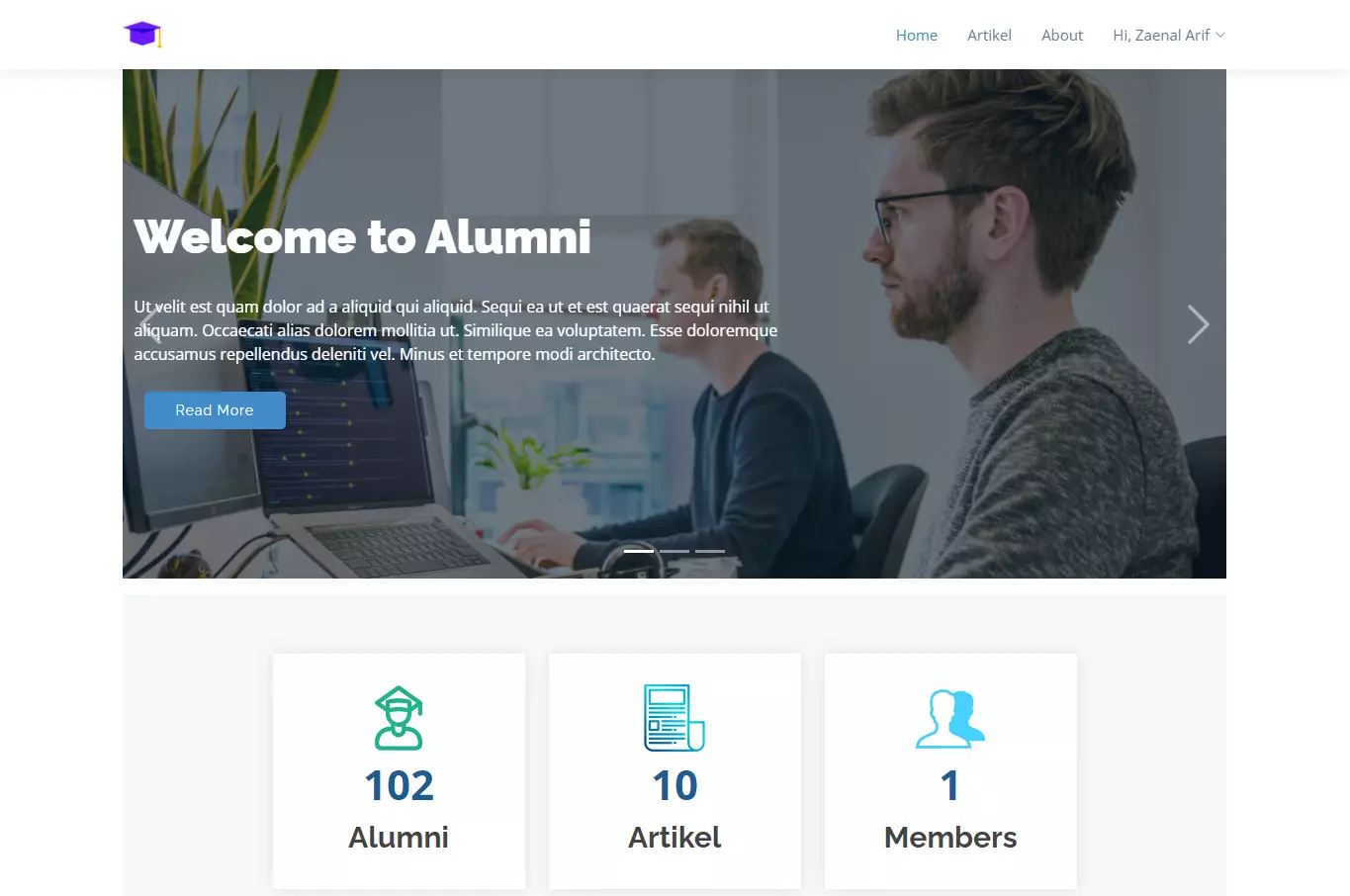Image resolution: width=1350 pixels, height=896 pixels.
Task: Open the About menu item
Action: pyautogui.click(x=1062, y=35)
